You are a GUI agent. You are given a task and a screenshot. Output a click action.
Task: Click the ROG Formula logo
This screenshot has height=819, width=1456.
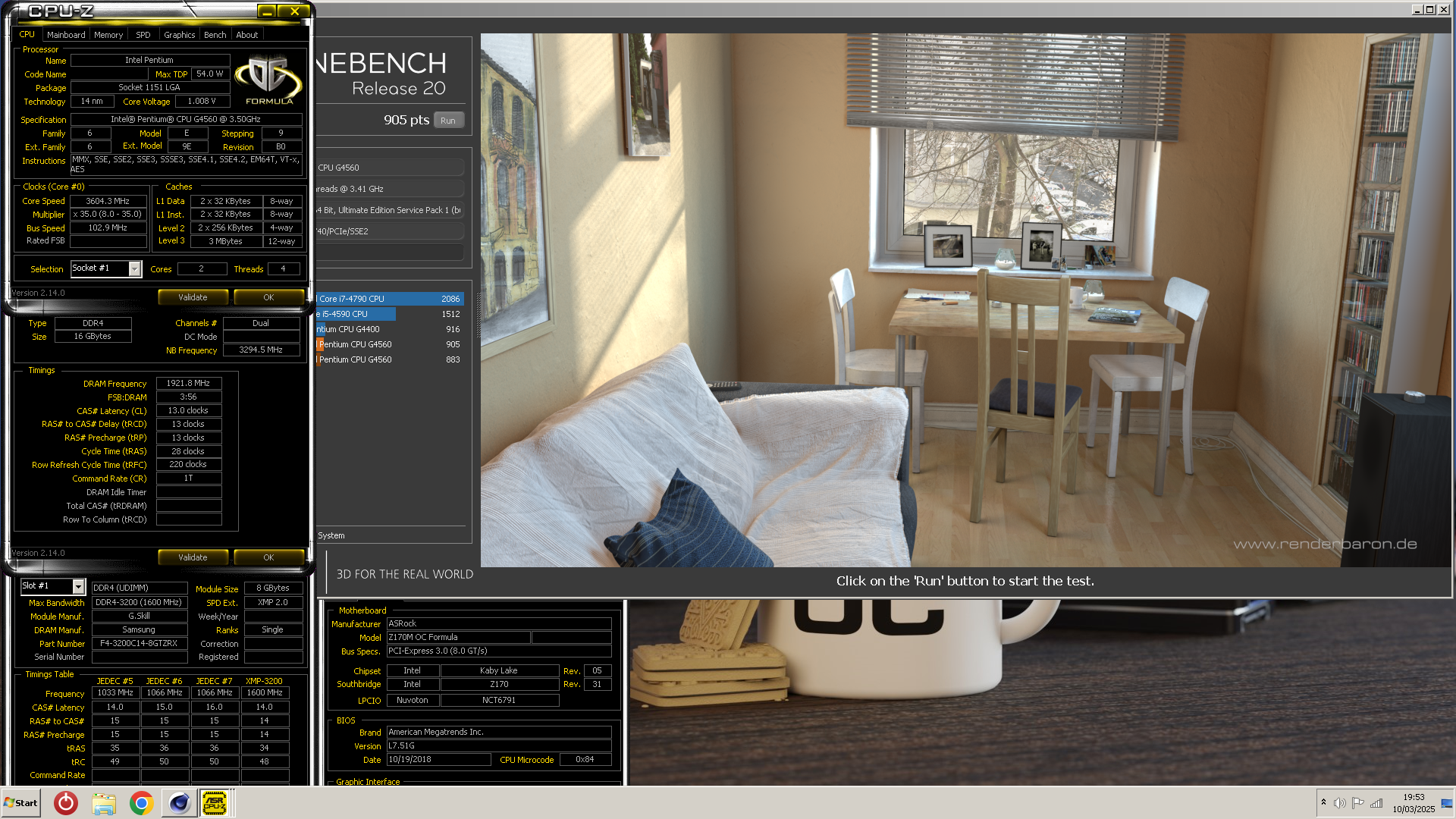tap(268, 80)
